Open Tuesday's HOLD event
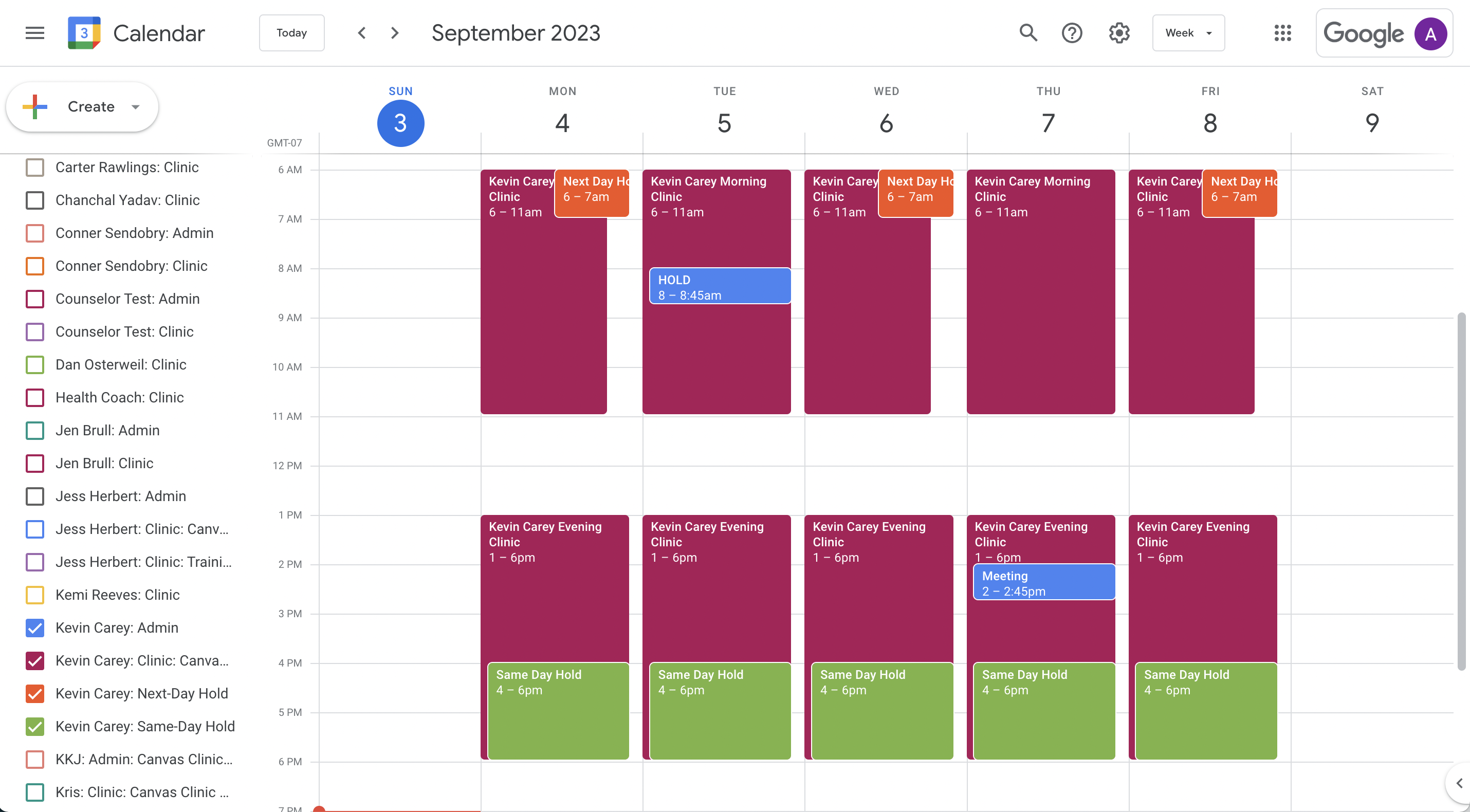 [720, 285]
